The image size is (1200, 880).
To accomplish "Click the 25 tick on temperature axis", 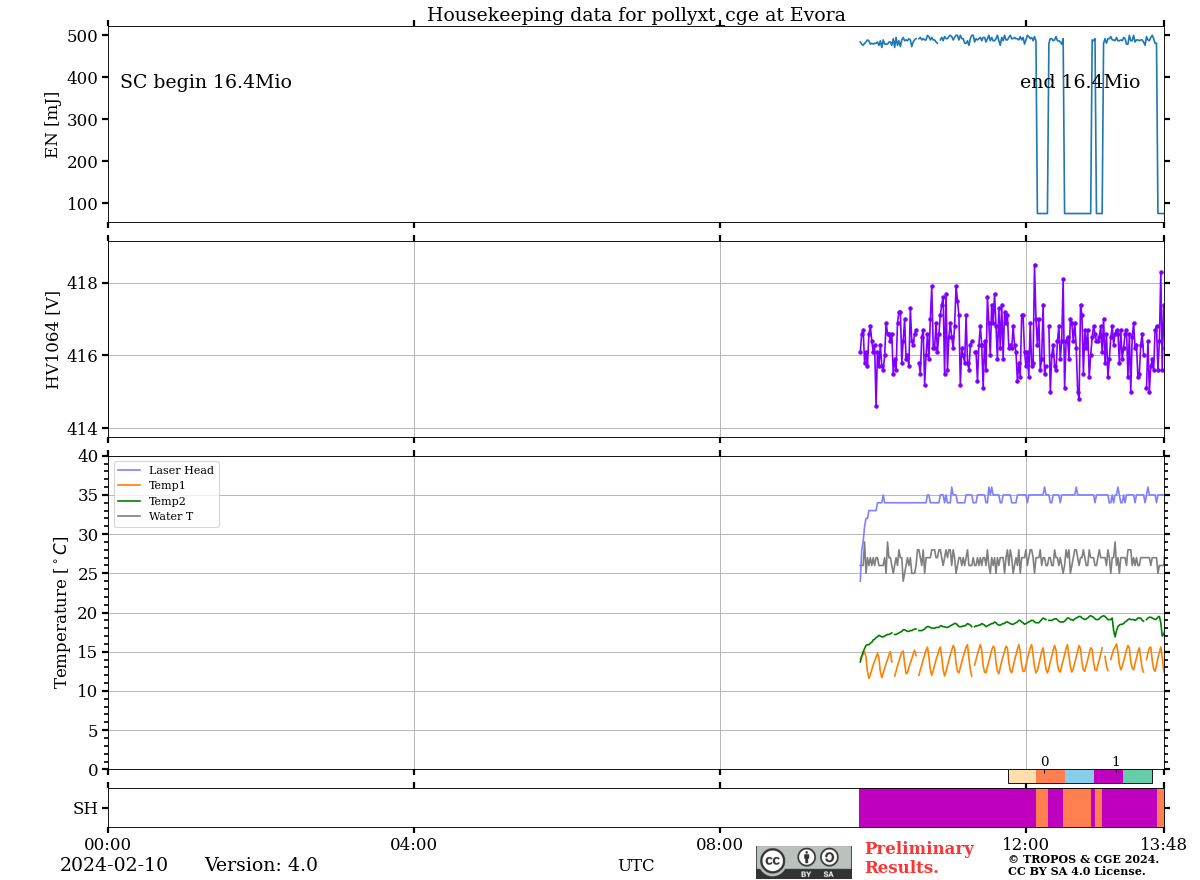I will click(88, 574).
